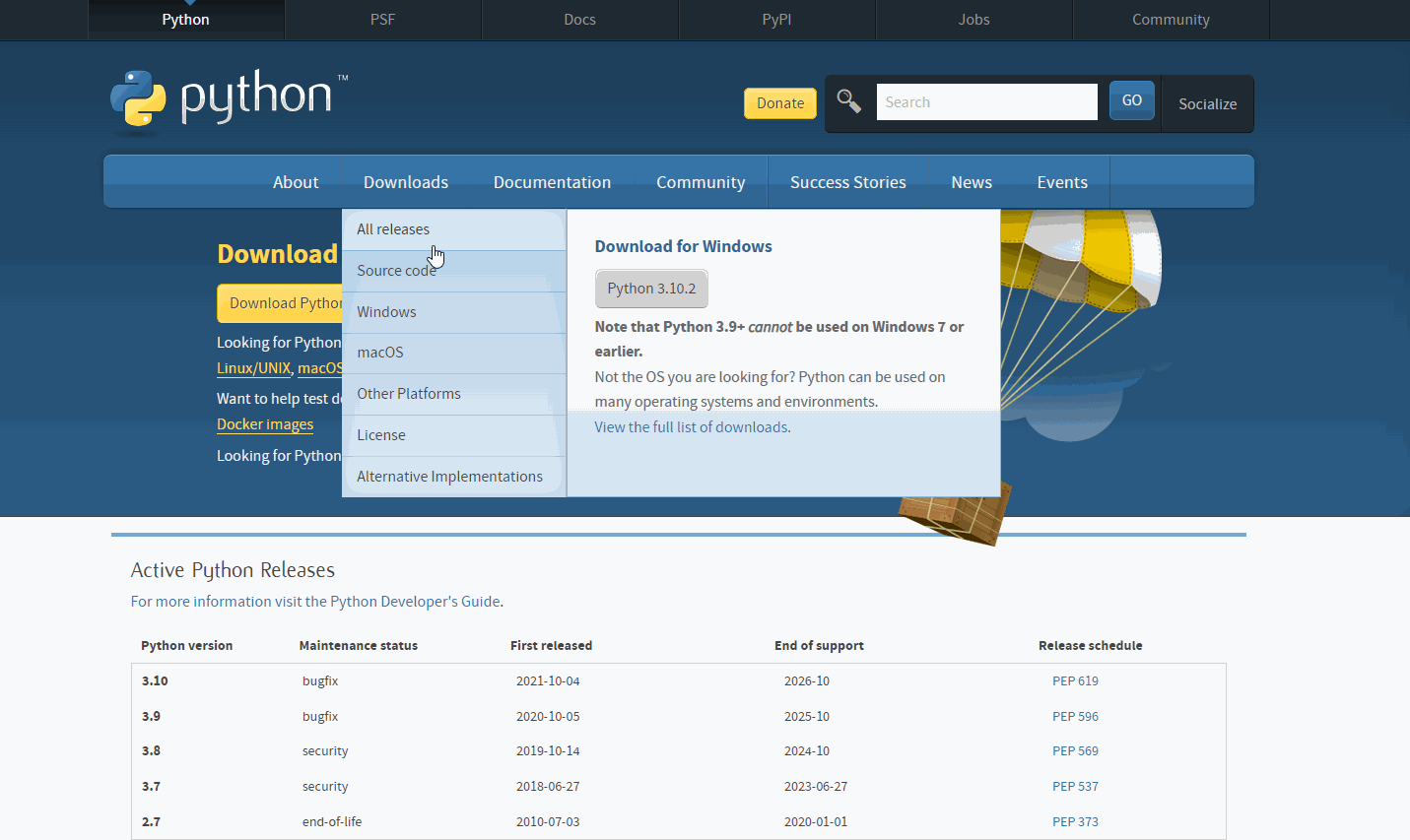Open the PEP 596 release schedule
The height and width of the screenshot is (840, 1410).
1075,717
